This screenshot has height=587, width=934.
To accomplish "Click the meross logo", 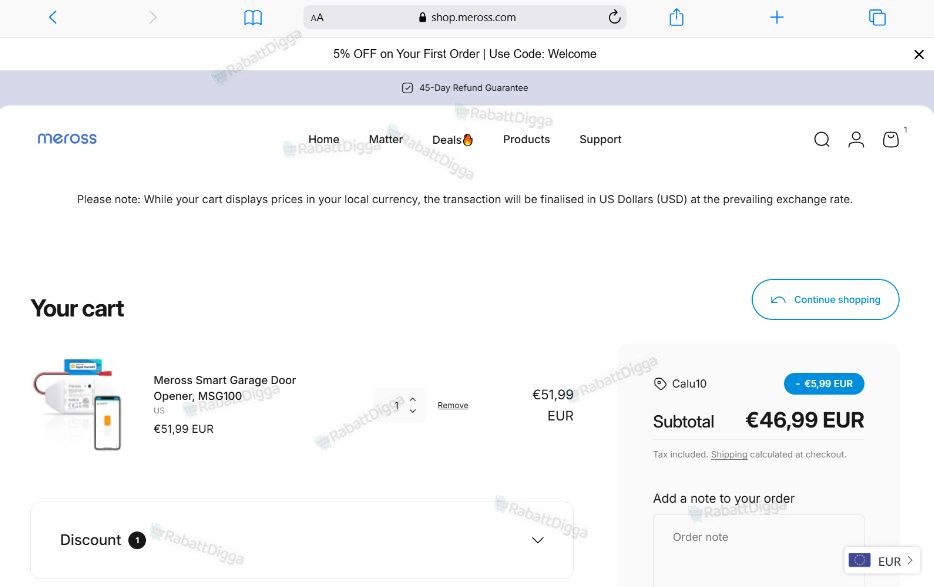I will (67, 138).
